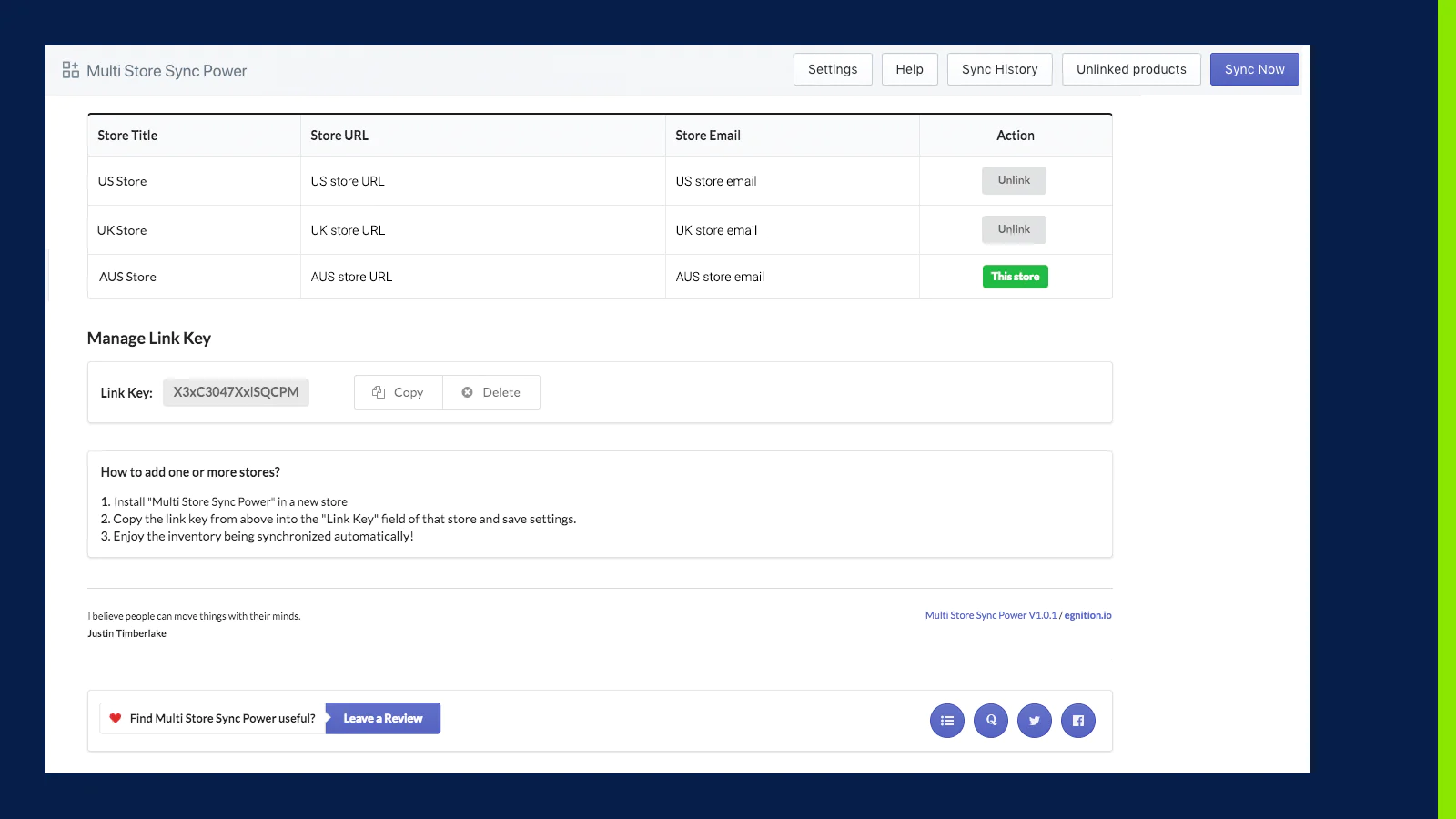The height and width of the screenshot is (819, 1456).
Task: Click Leave a Review
Action: [382, 718]
